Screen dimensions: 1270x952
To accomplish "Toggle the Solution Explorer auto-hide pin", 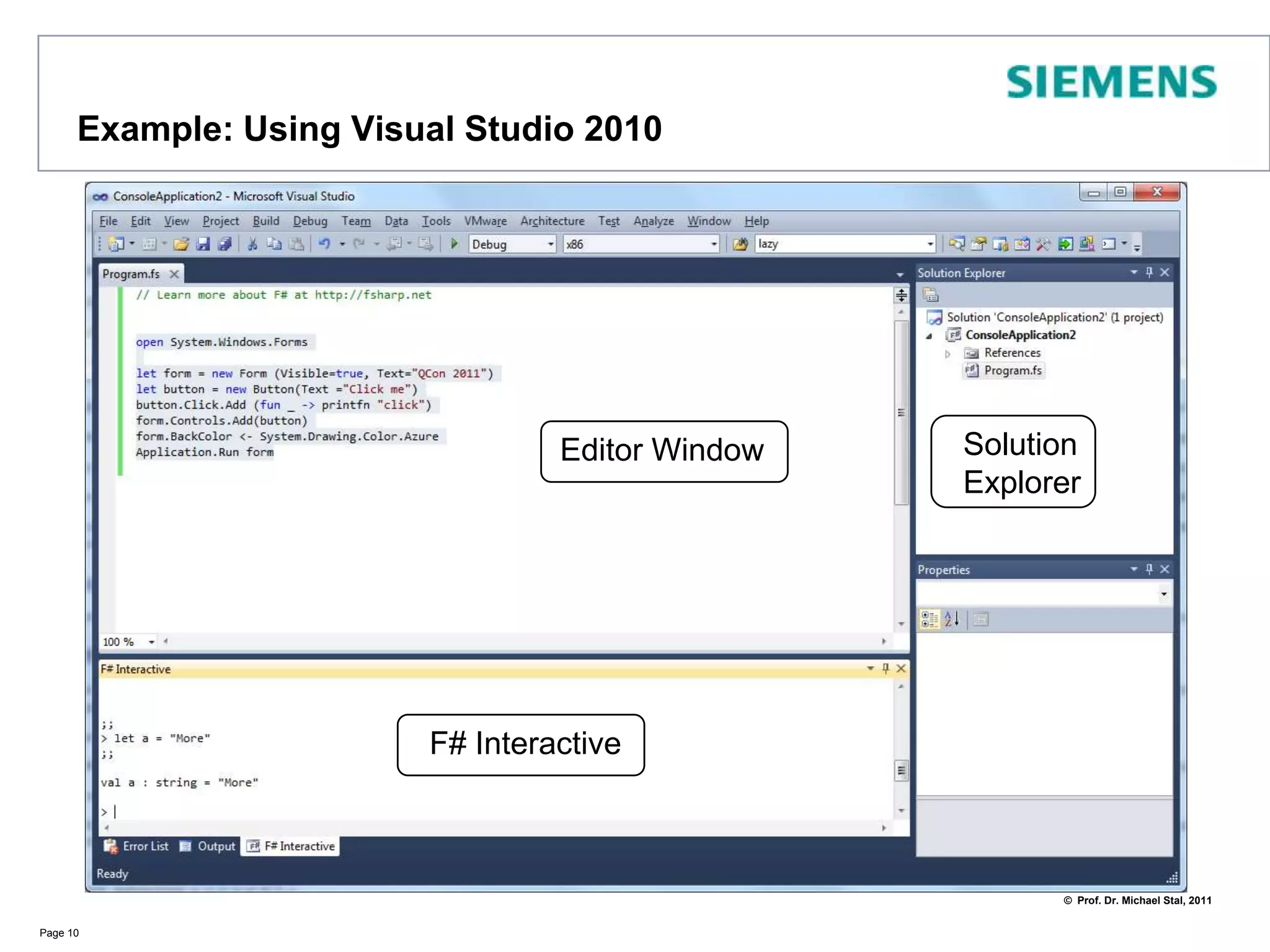I will click(x=1149, y=272).
